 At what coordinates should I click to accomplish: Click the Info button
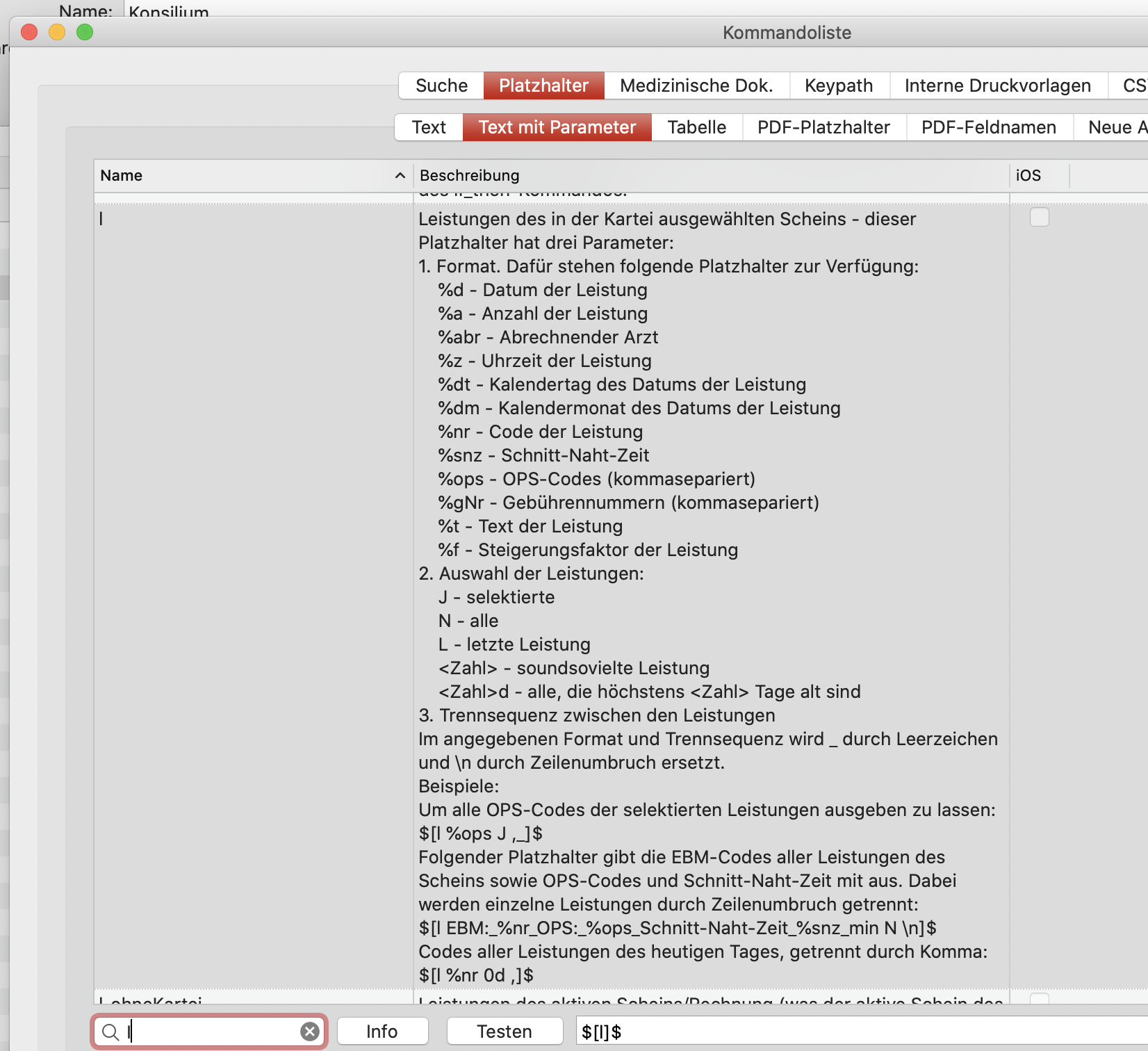click(x=382, y=1032)
